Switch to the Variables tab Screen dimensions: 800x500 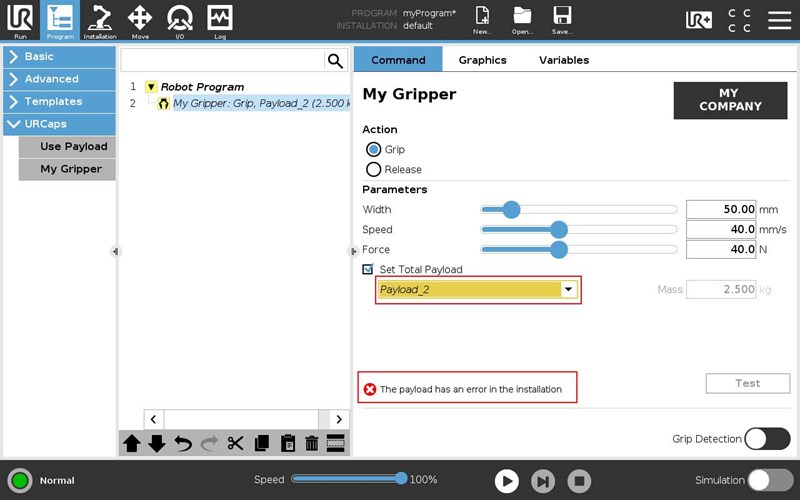563,60
